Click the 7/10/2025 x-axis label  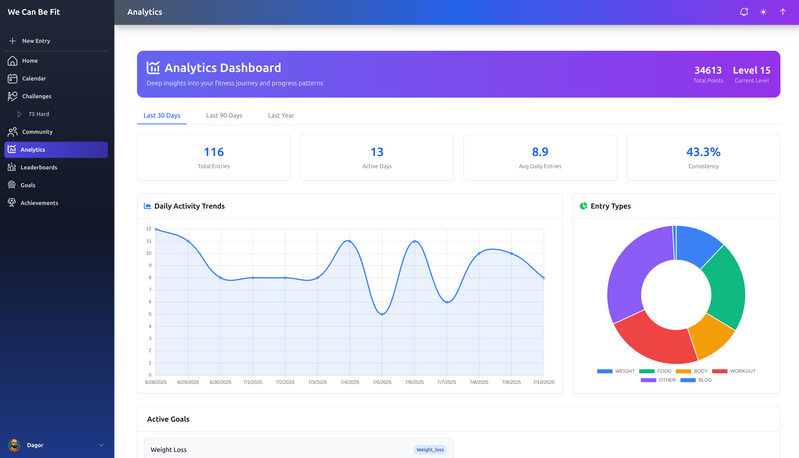pos(544,382)
